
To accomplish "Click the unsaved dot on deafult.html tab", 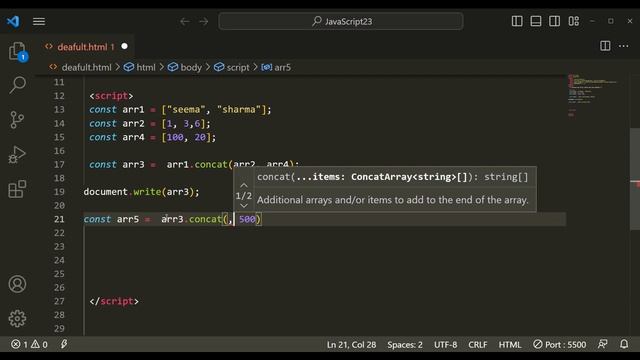I will [x=124, y=47].
